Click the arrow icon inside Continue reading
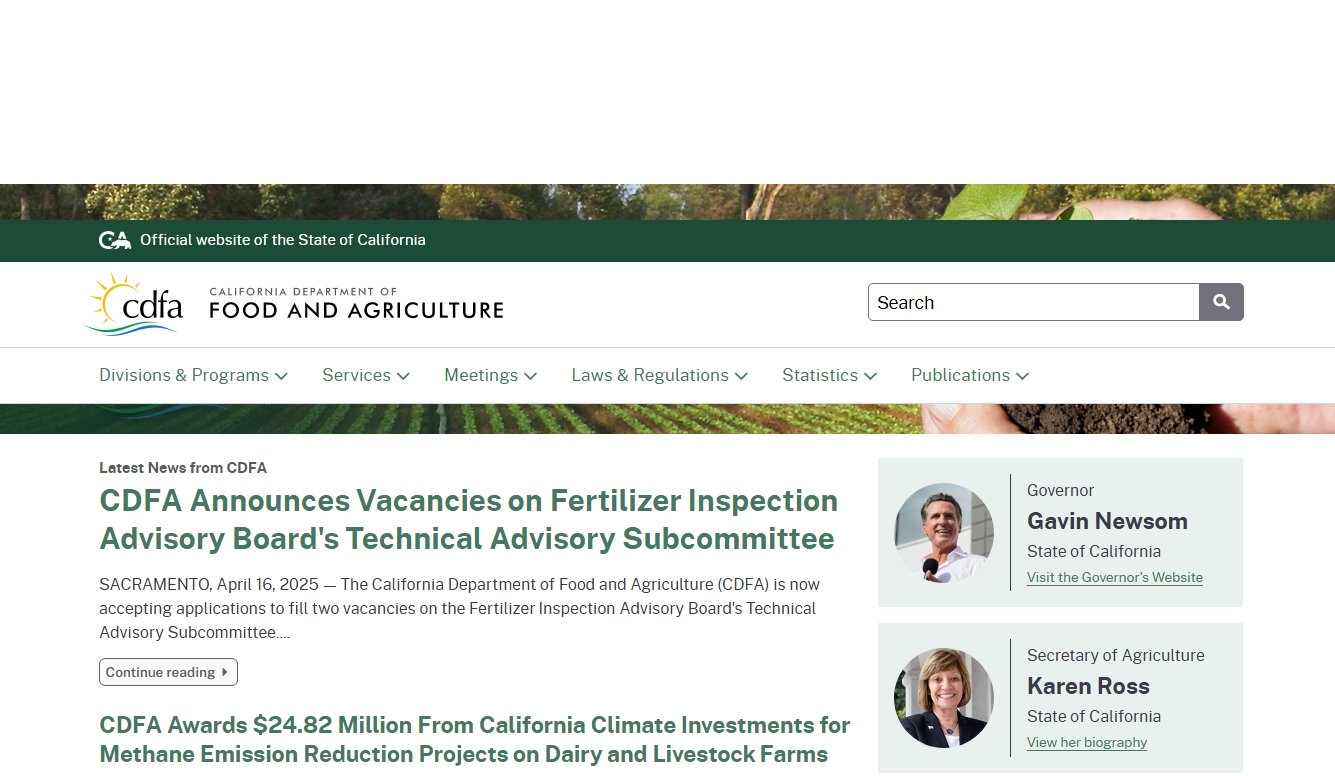This screenshot has width=1335, height=776. [x=225, y=672]
